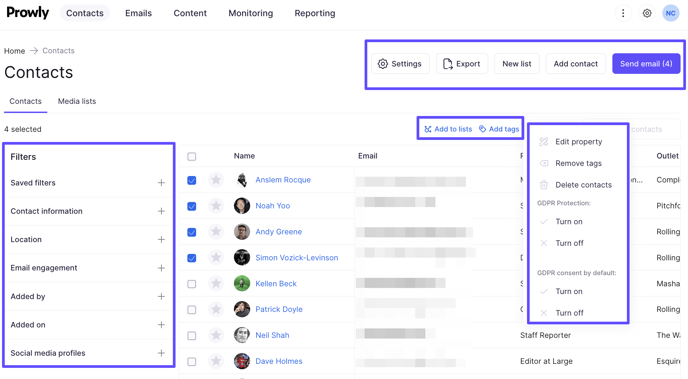The image size is (688, 379).
Task: Open Neil Shah contact link
Action: click(272, 335)
